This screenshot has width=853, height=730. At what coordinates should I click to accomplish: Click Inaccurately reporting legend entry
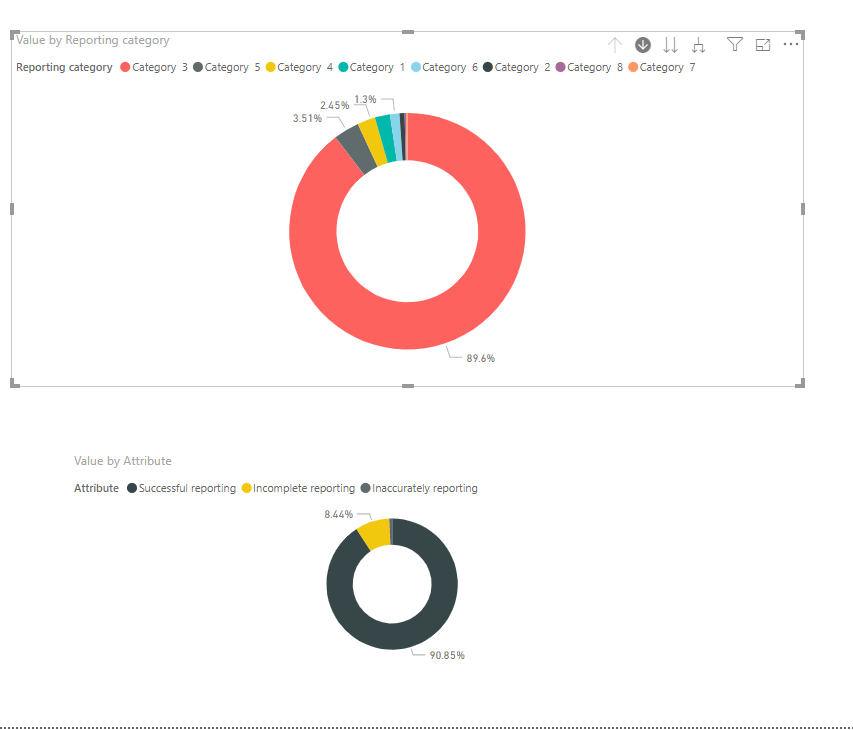419,488
